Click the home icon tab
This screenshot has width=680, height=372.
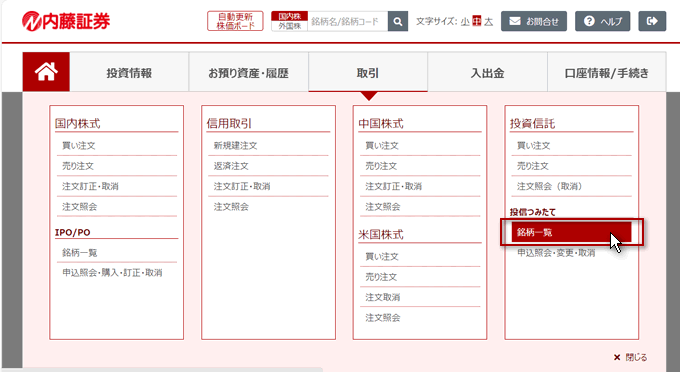46,72
